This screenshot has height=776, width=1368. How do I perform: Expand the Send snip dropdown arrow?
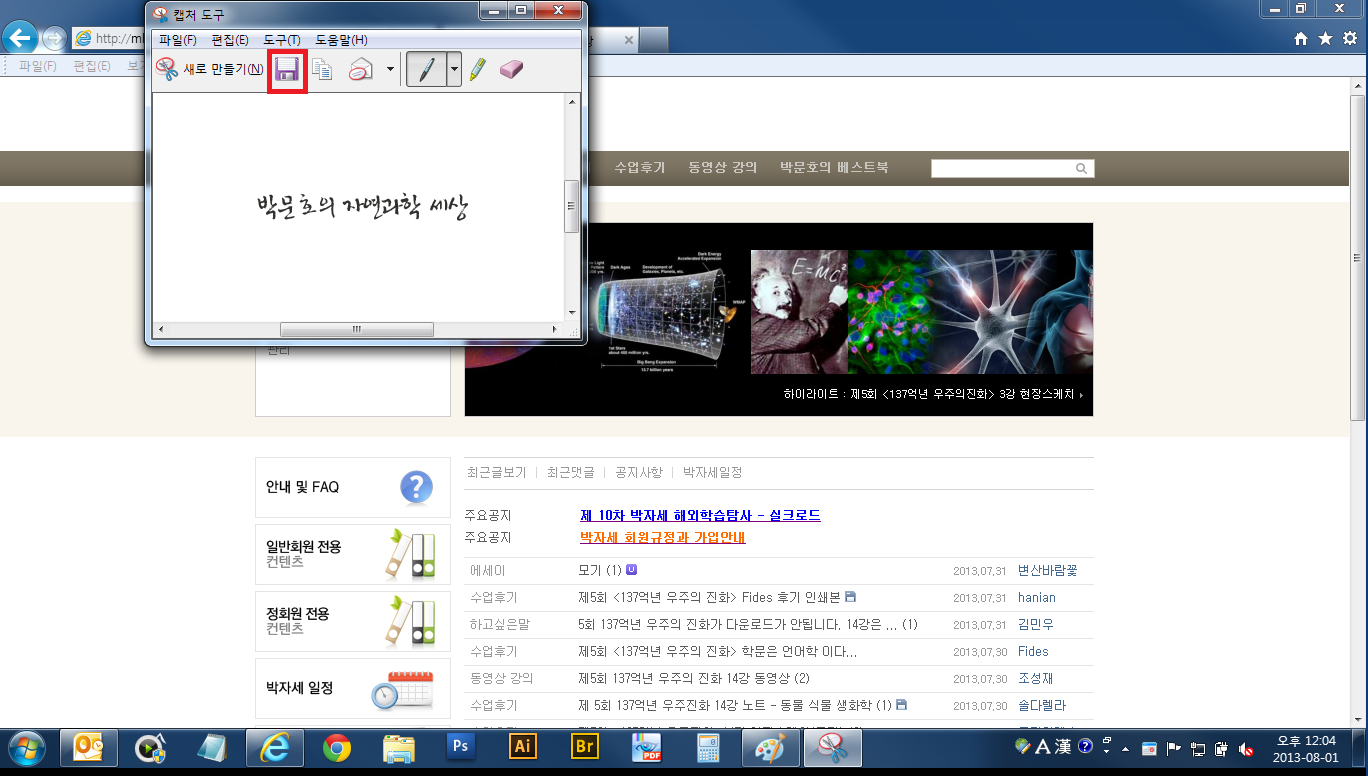390,70
